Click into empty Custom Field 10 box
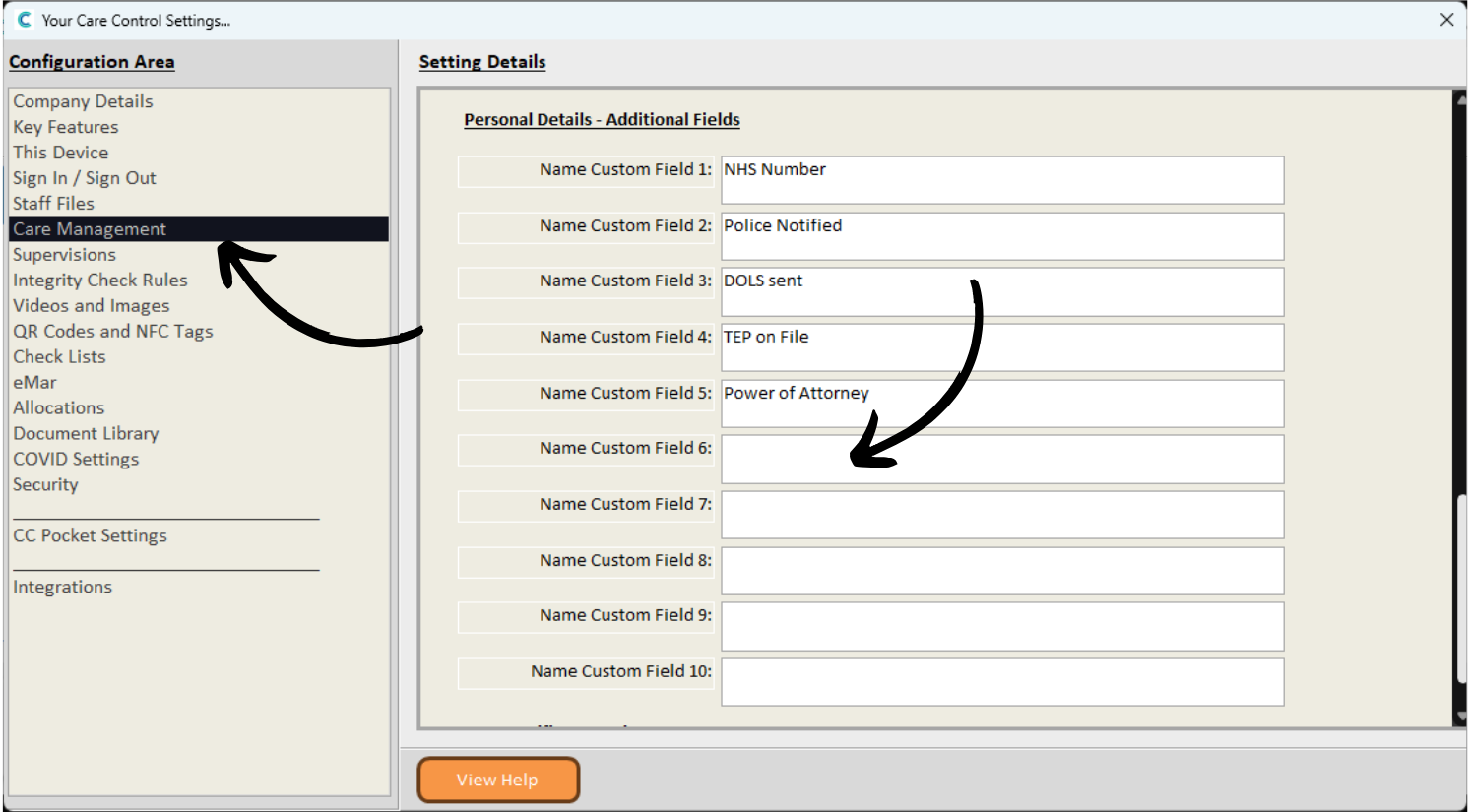Screen dimensions: 1468x812 [x=1001, y=682]
